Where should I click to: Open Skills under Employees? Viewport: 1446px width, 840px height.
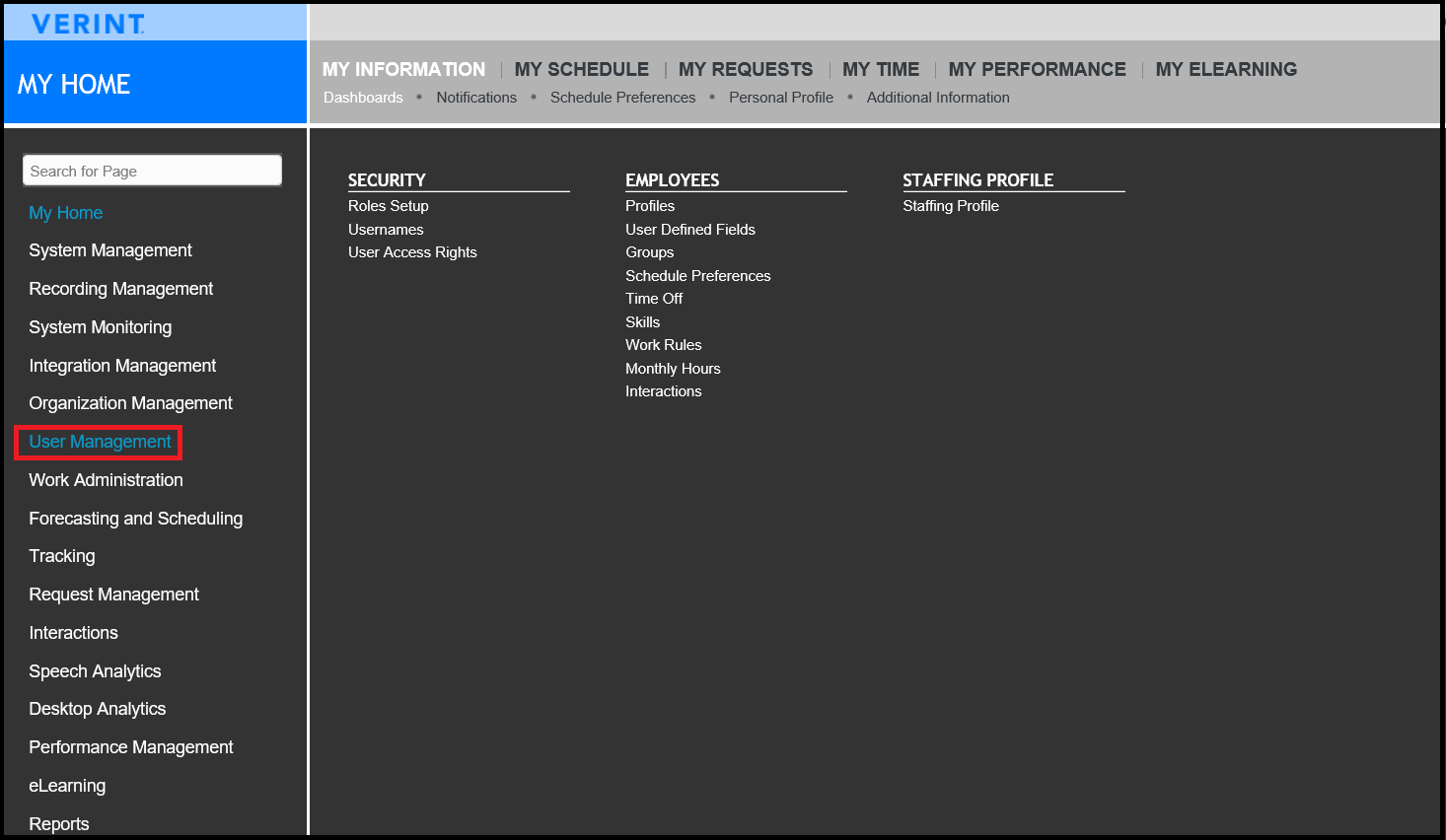click(643, 322)
